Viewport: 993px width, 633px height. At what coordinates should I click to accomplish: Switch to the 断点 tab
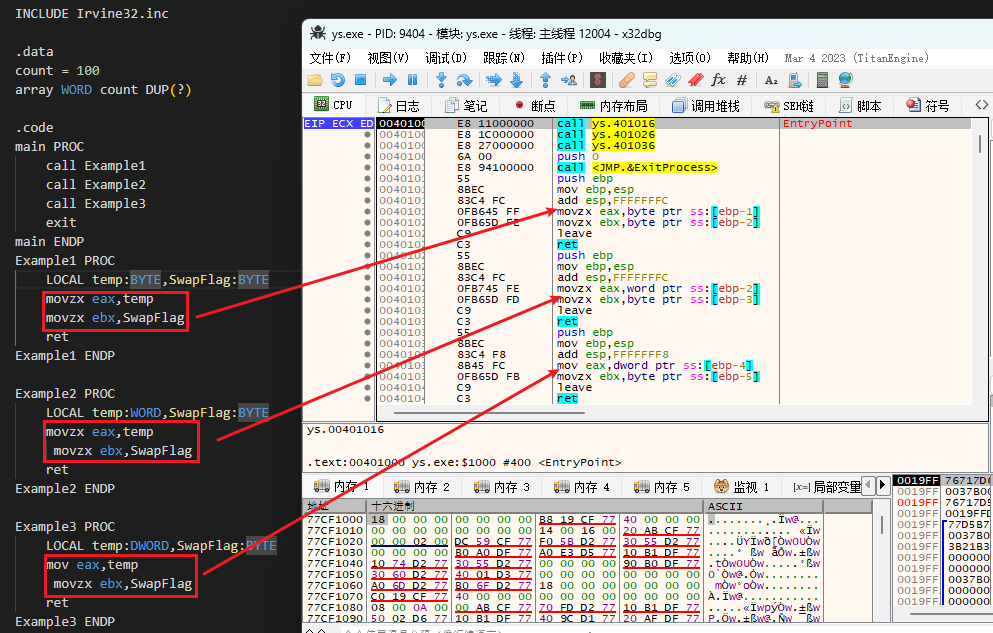click(x=535, y=106)
